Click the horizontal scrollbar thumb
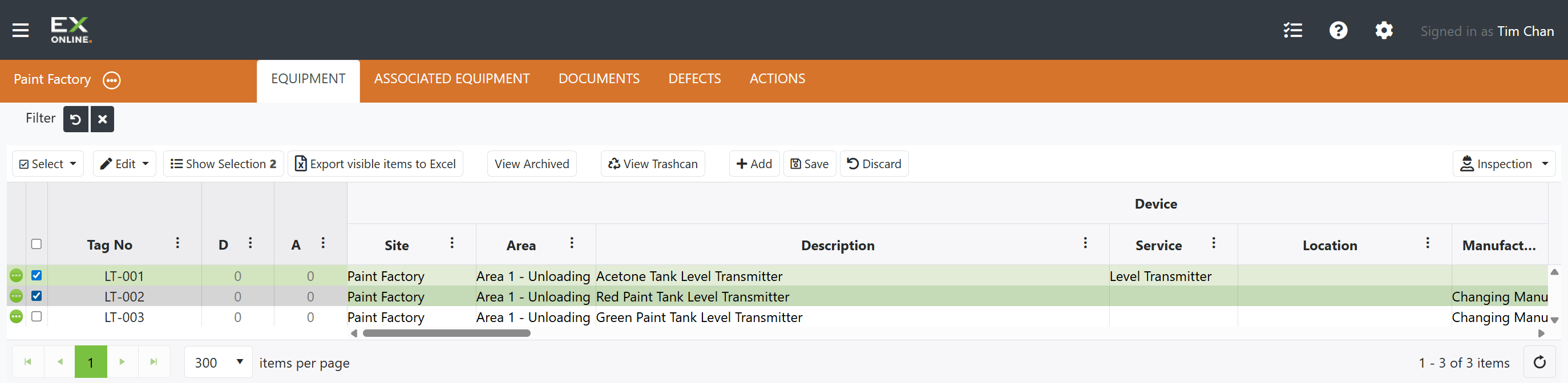 447,333
